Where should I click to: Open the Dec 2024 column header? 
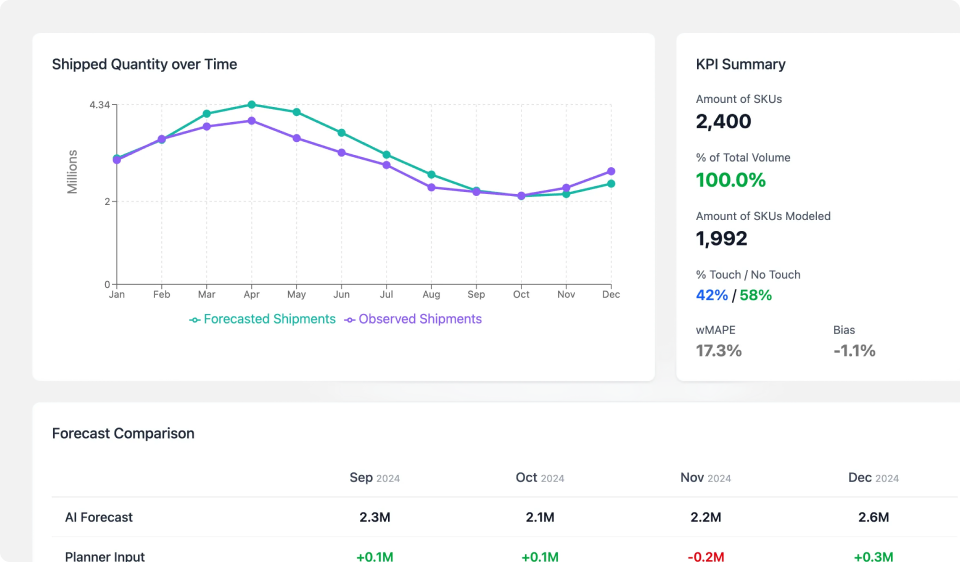[x=873, y=478]
